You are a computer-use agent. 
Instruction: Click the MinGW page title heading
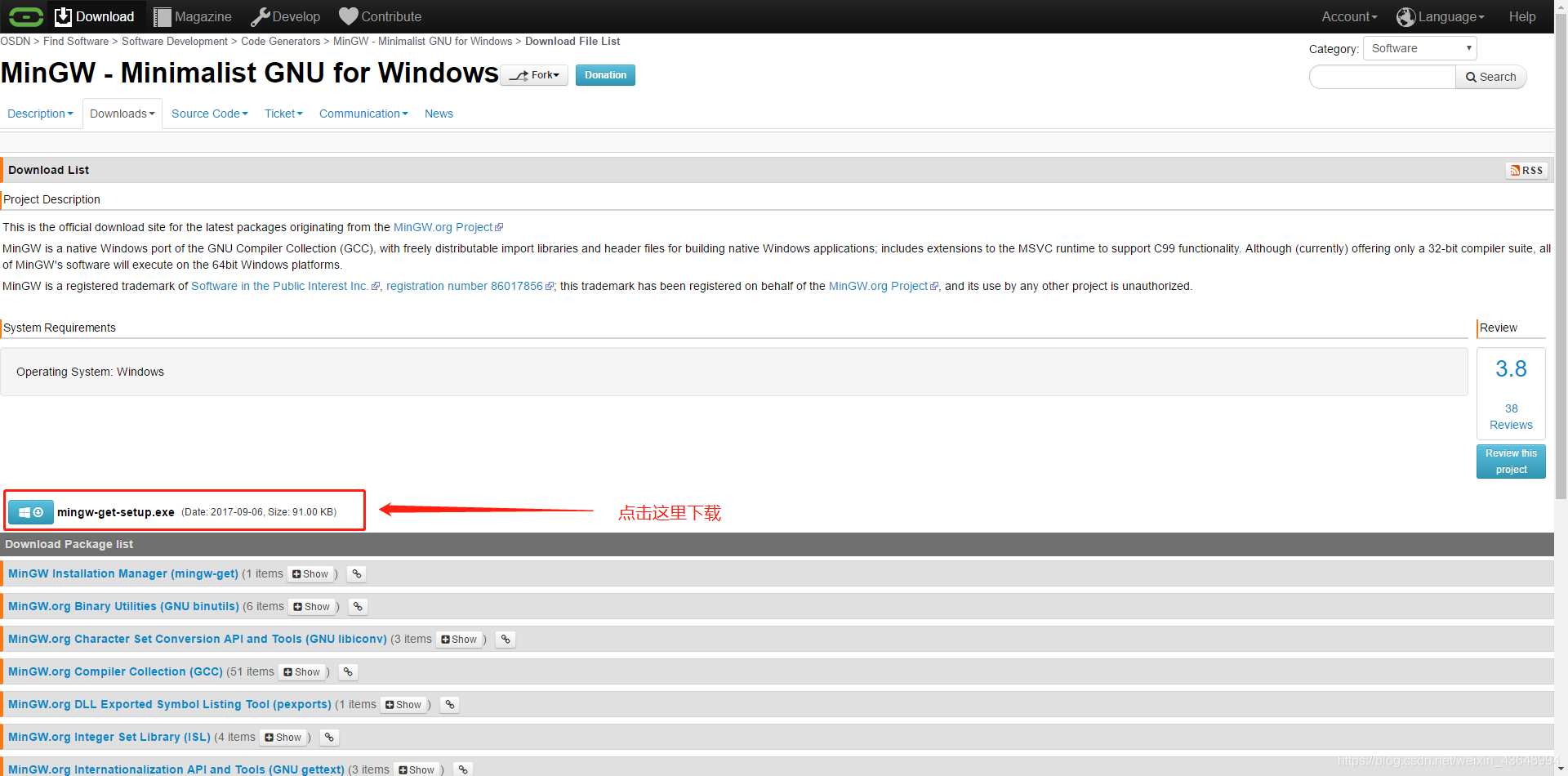249,73
